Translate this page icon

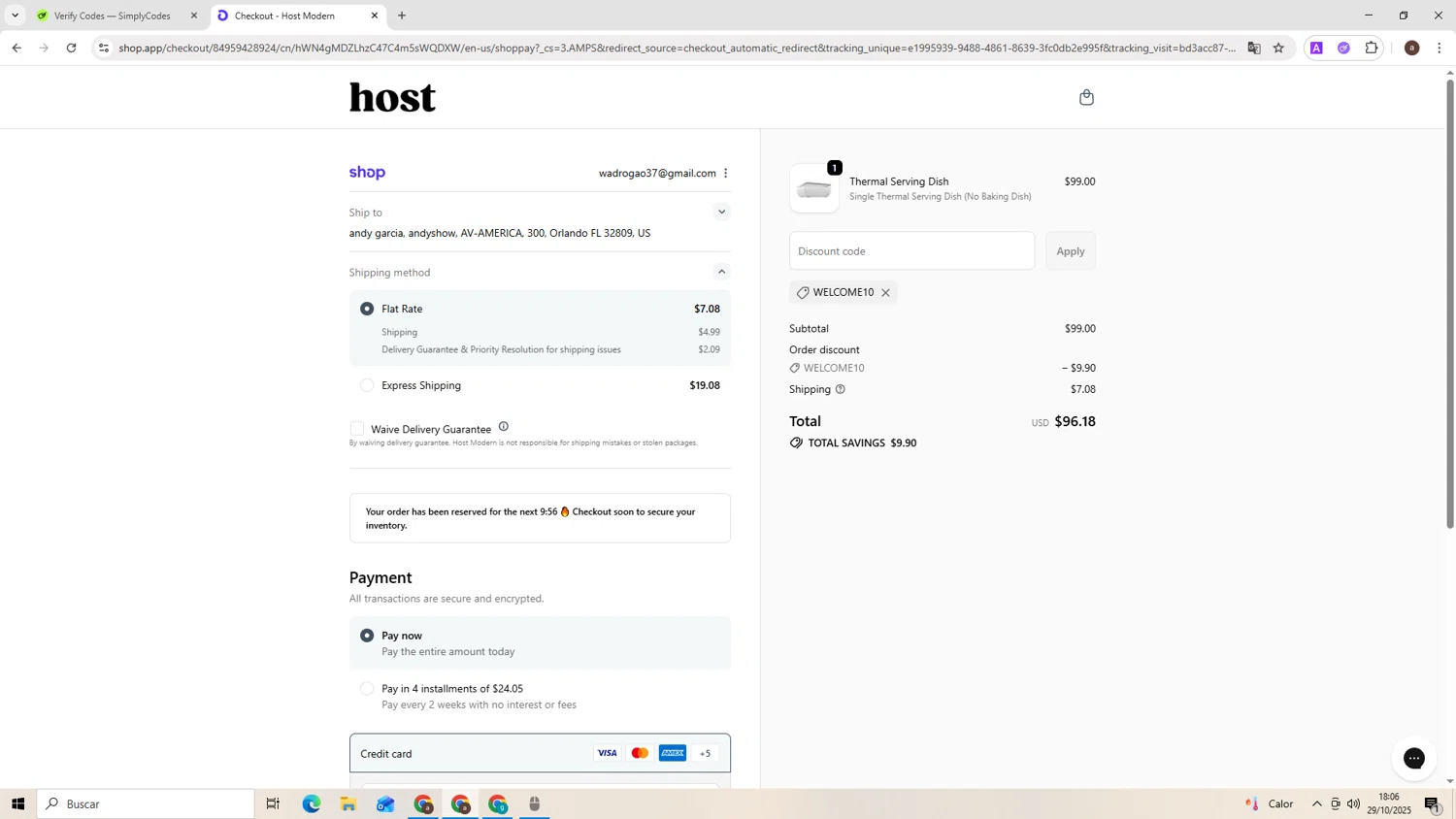1254,48
